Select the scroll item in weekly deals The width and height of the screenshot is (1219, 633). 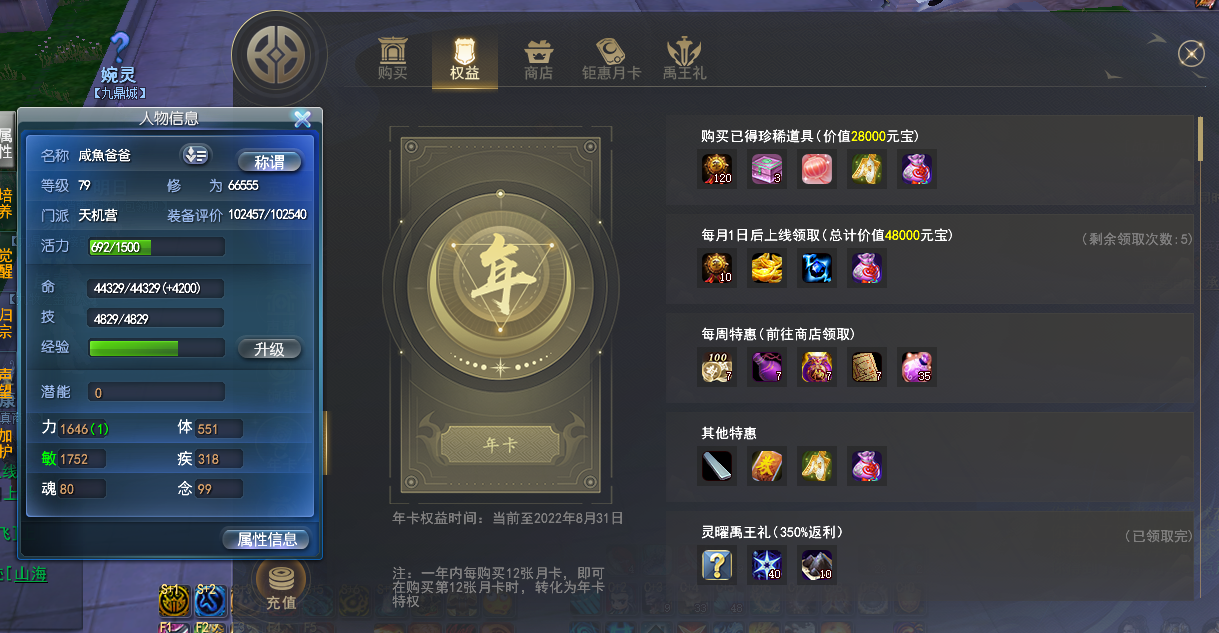tap(866, 367)
